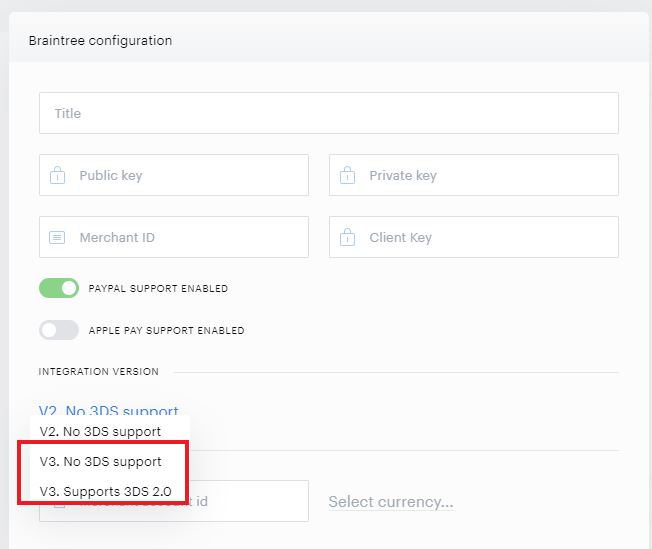
Task: Choose V2. No 3DS support option
Action: pos(100,432)
